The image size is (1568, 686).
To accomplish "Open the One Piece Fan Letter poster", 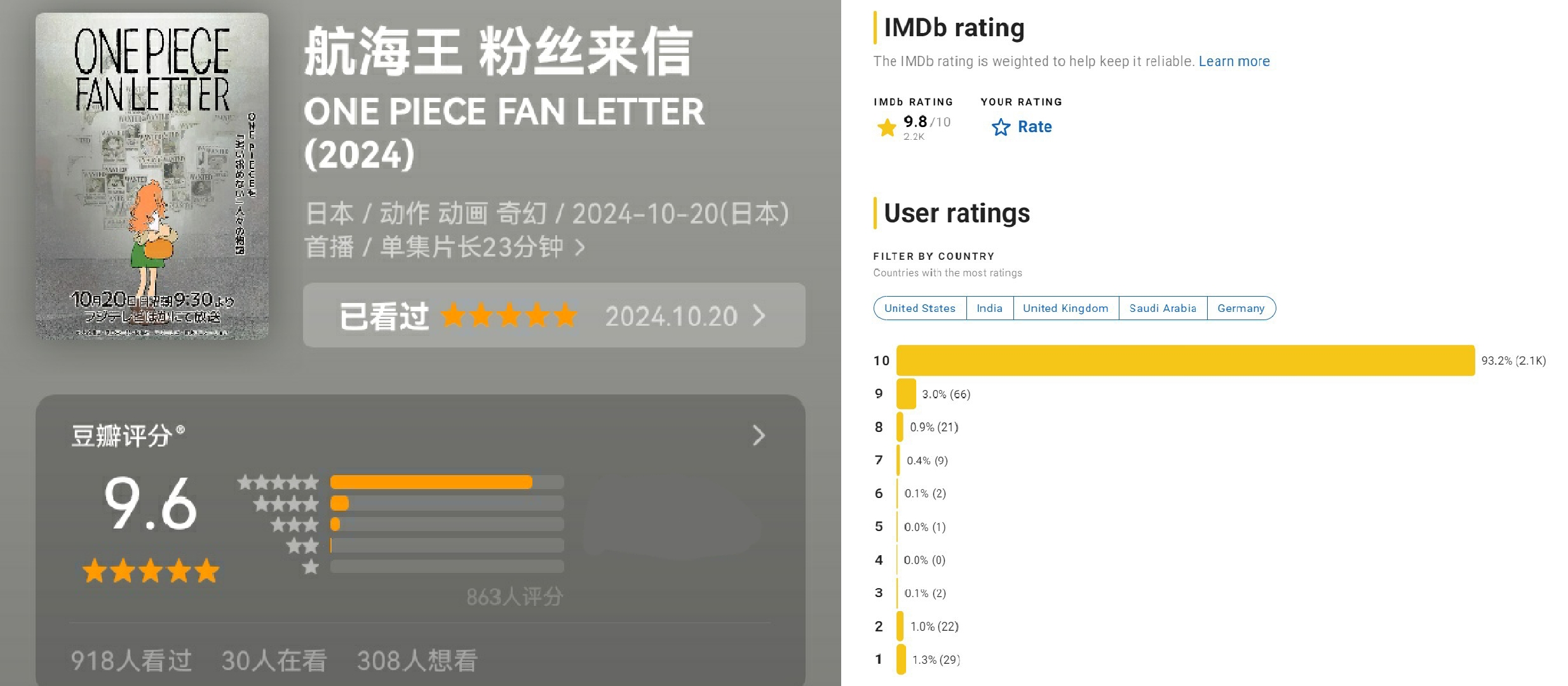I will click(152, 176).
